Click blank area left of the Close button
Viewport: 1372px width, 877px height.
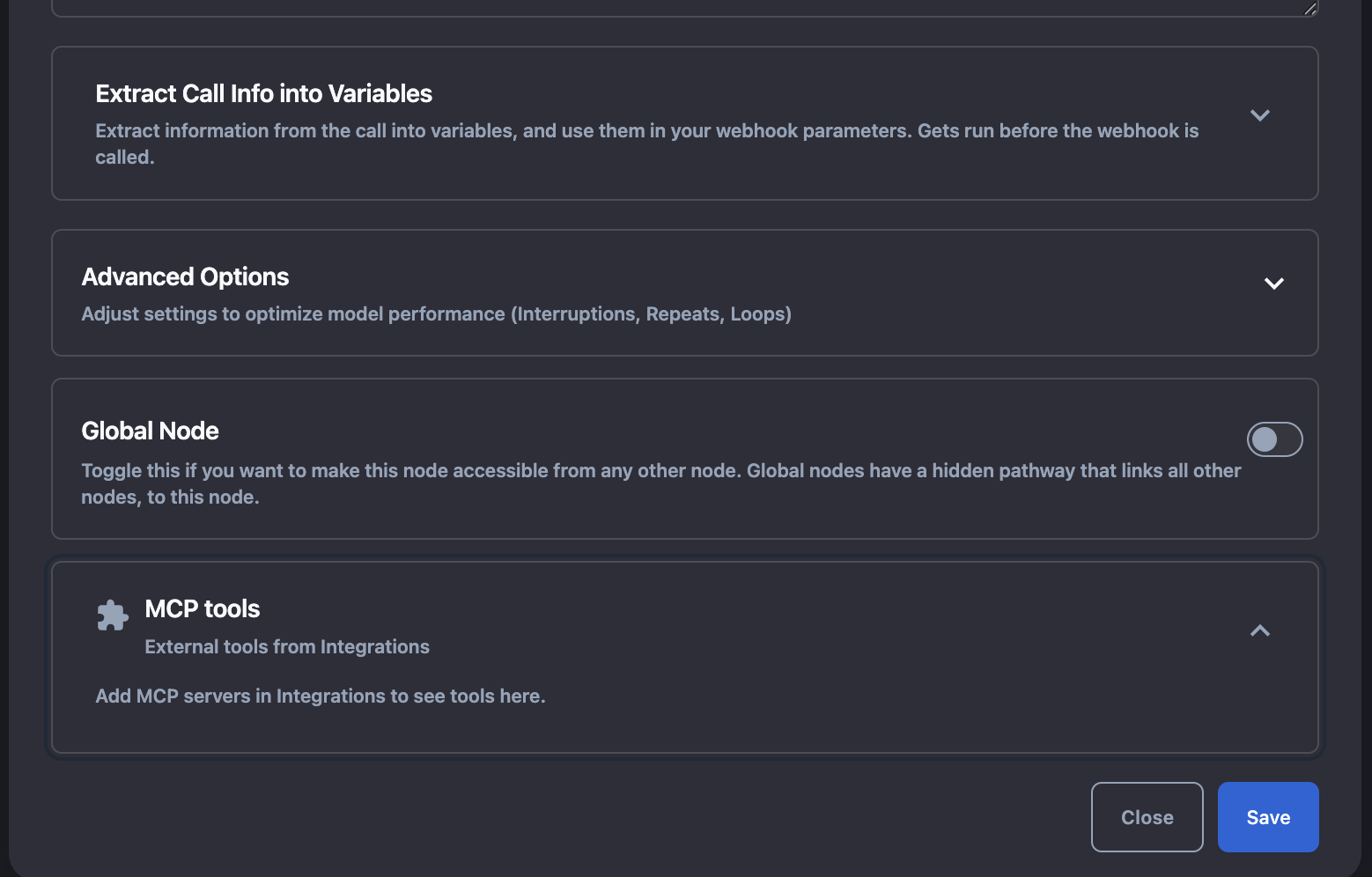pyautogui.click(x=616, y=817)
